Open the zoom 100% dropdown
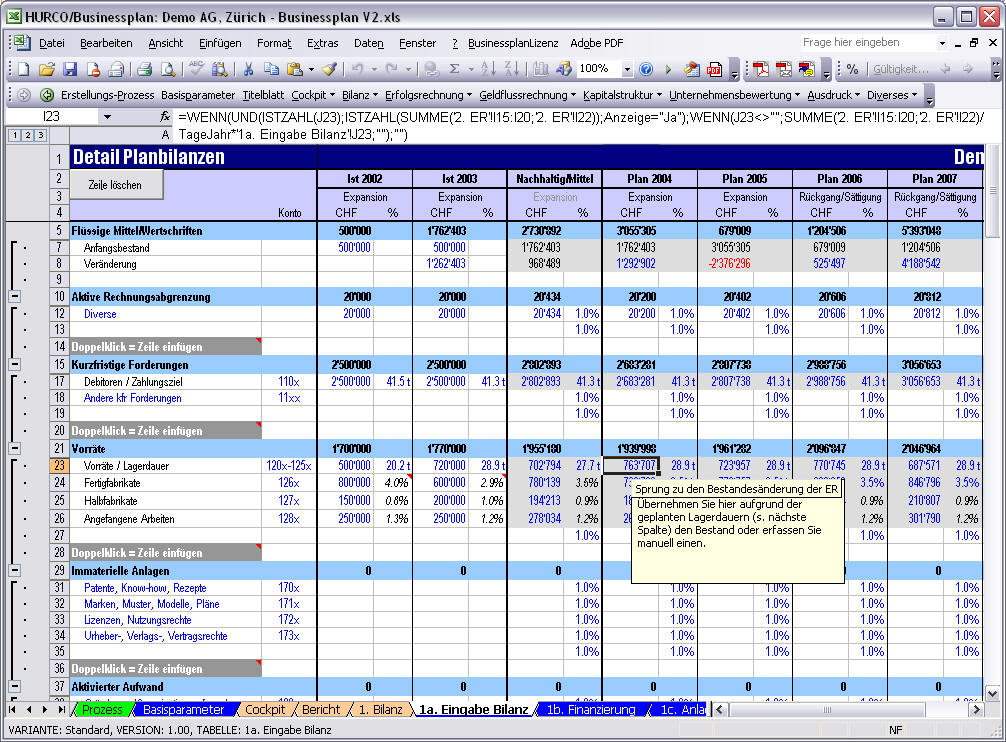 pyautogui.click(x=627, y=69)
